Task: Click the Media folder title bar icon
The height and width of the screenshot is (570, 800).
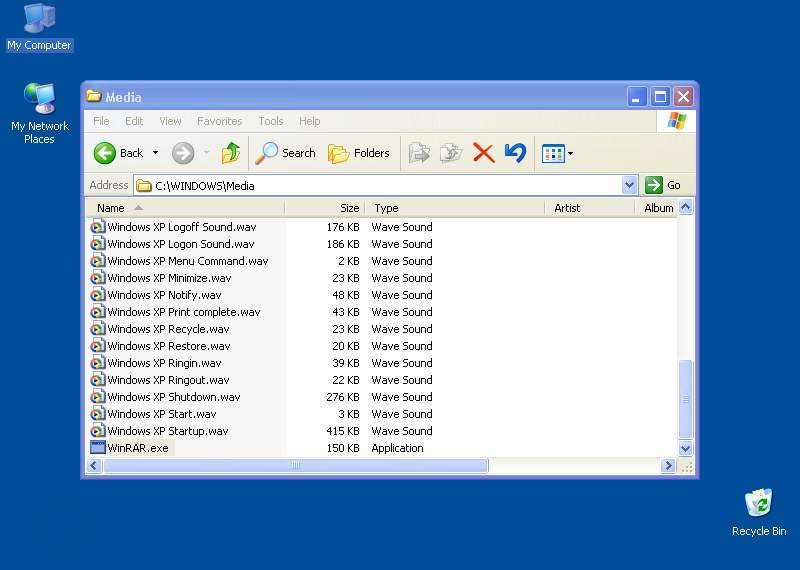Action: click(x=93, y=96)
